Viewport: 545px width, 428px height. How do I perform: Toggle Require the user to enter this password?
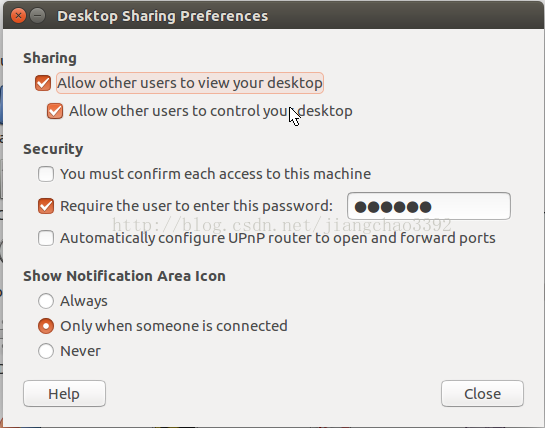coord(46,206)
